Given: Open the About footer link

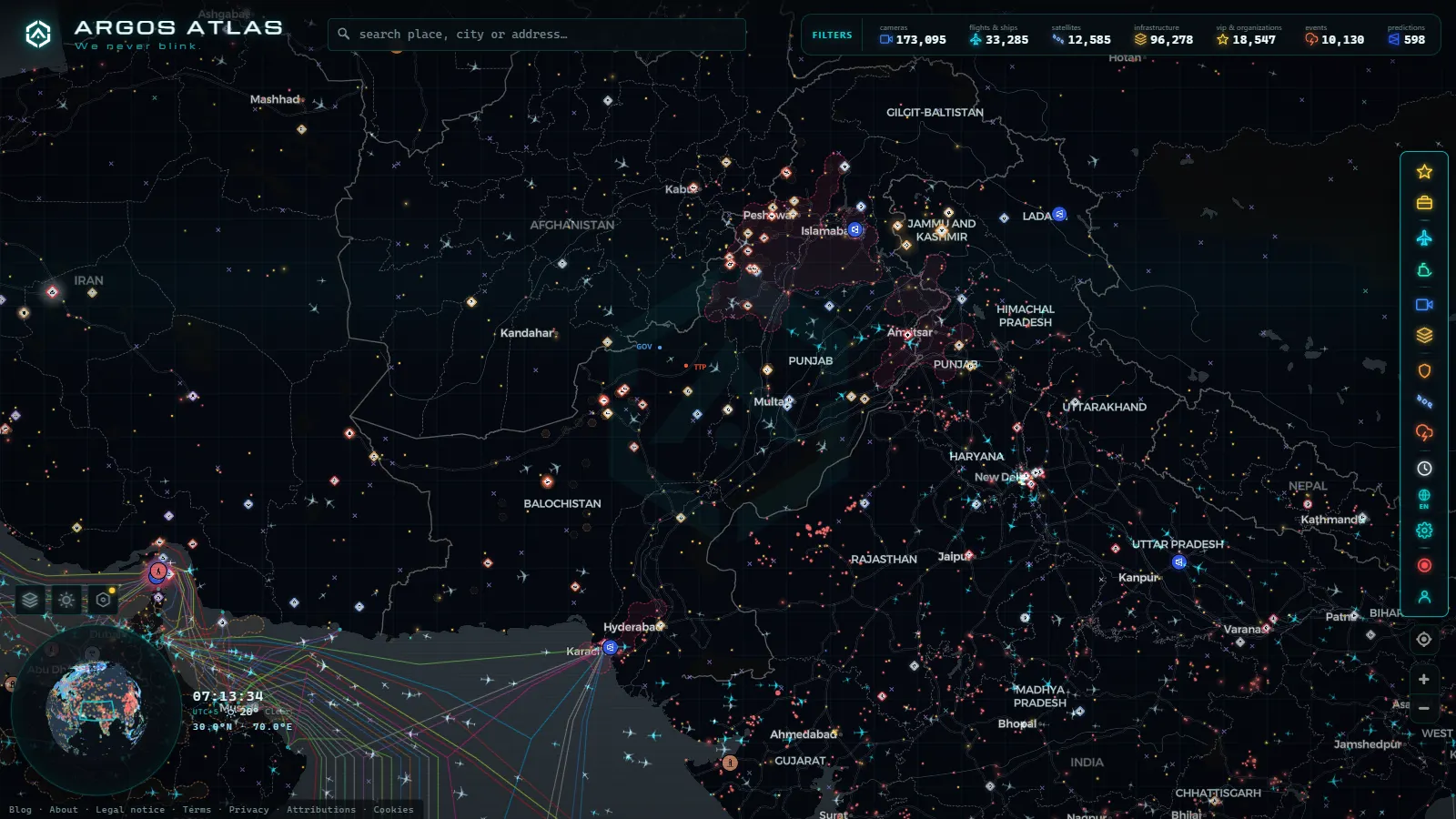Looking at the screenshot, I should [x=64, y=810].
